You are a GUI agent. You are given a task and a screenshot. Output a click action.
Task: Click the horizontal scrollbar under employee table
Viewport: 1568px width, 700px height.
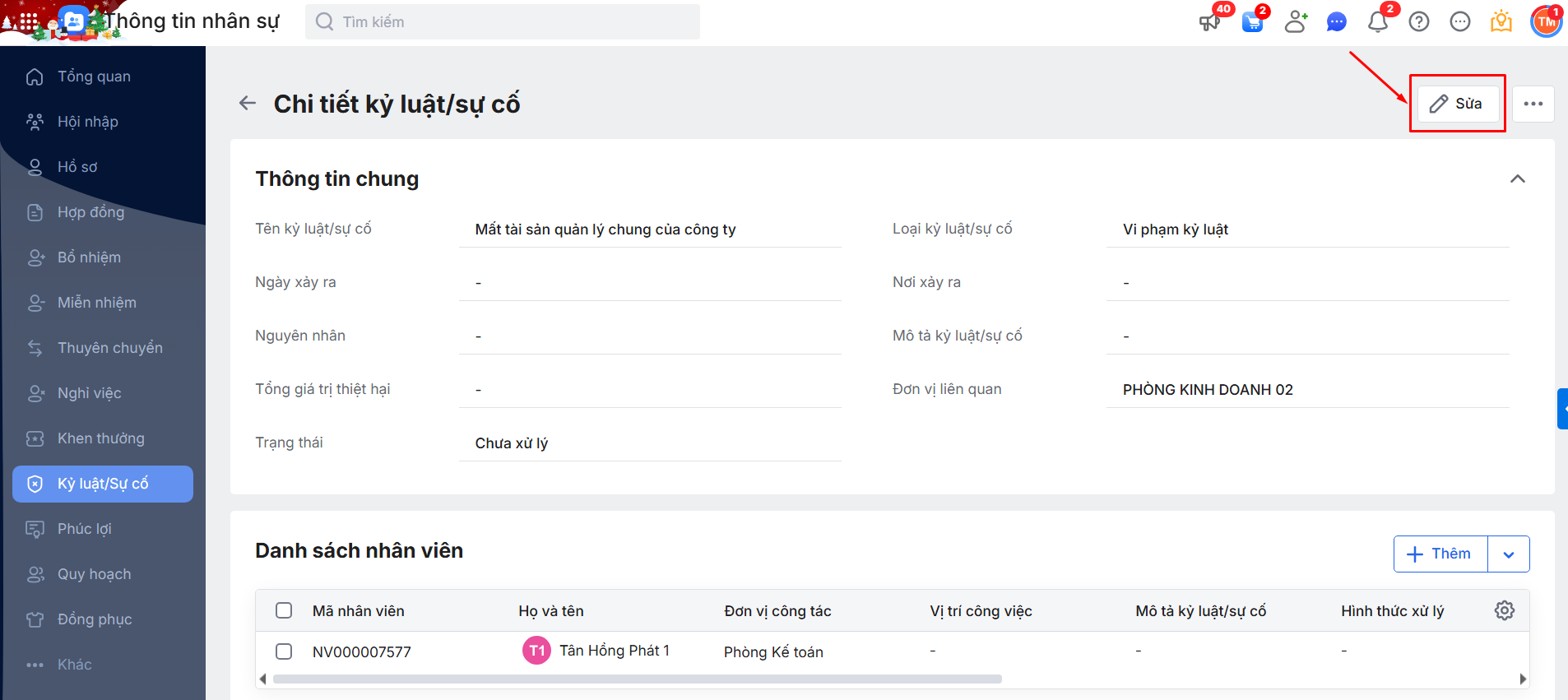click(x=638, y=679)
